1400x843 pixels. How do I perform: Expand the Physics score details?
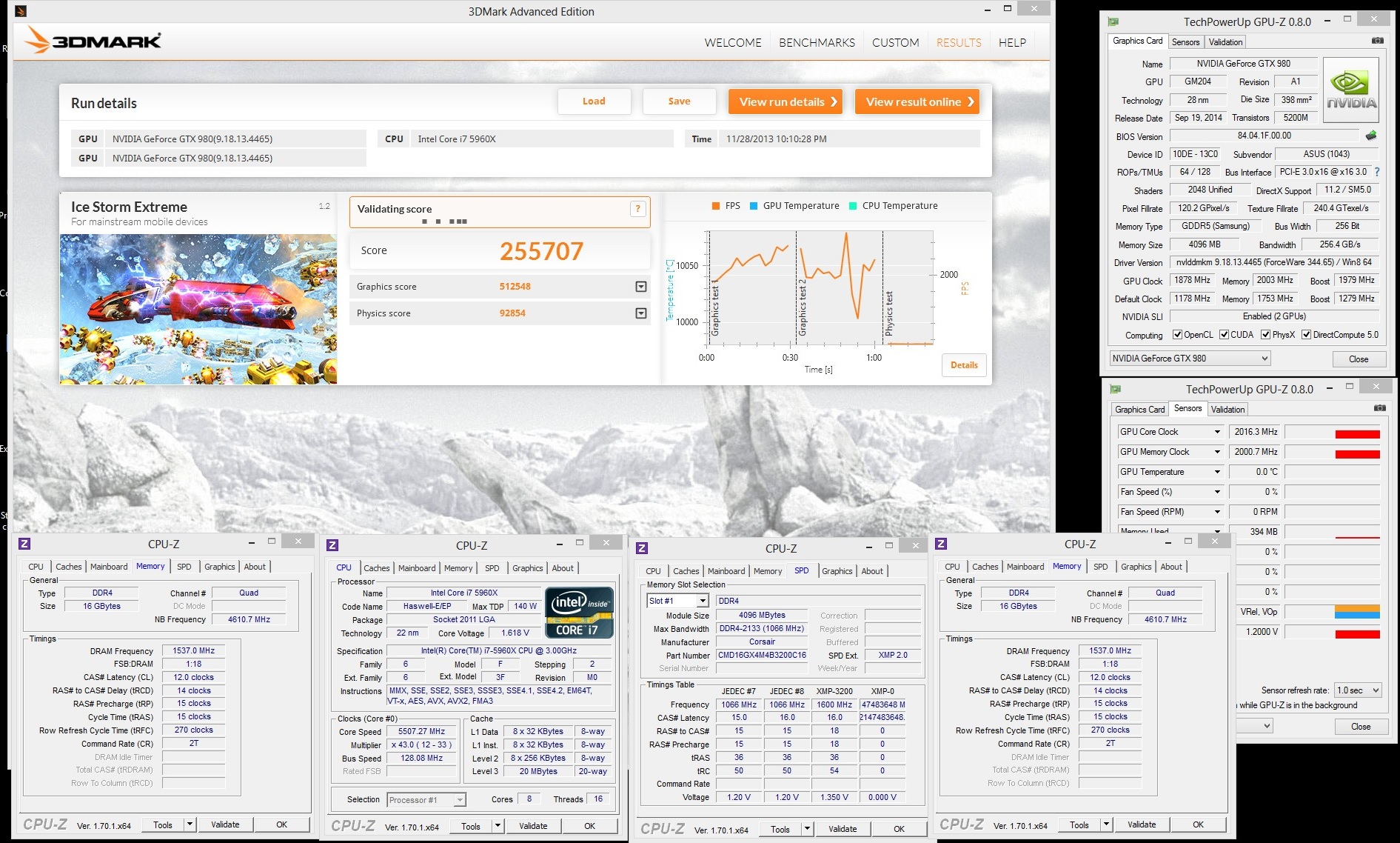[641, 313]
